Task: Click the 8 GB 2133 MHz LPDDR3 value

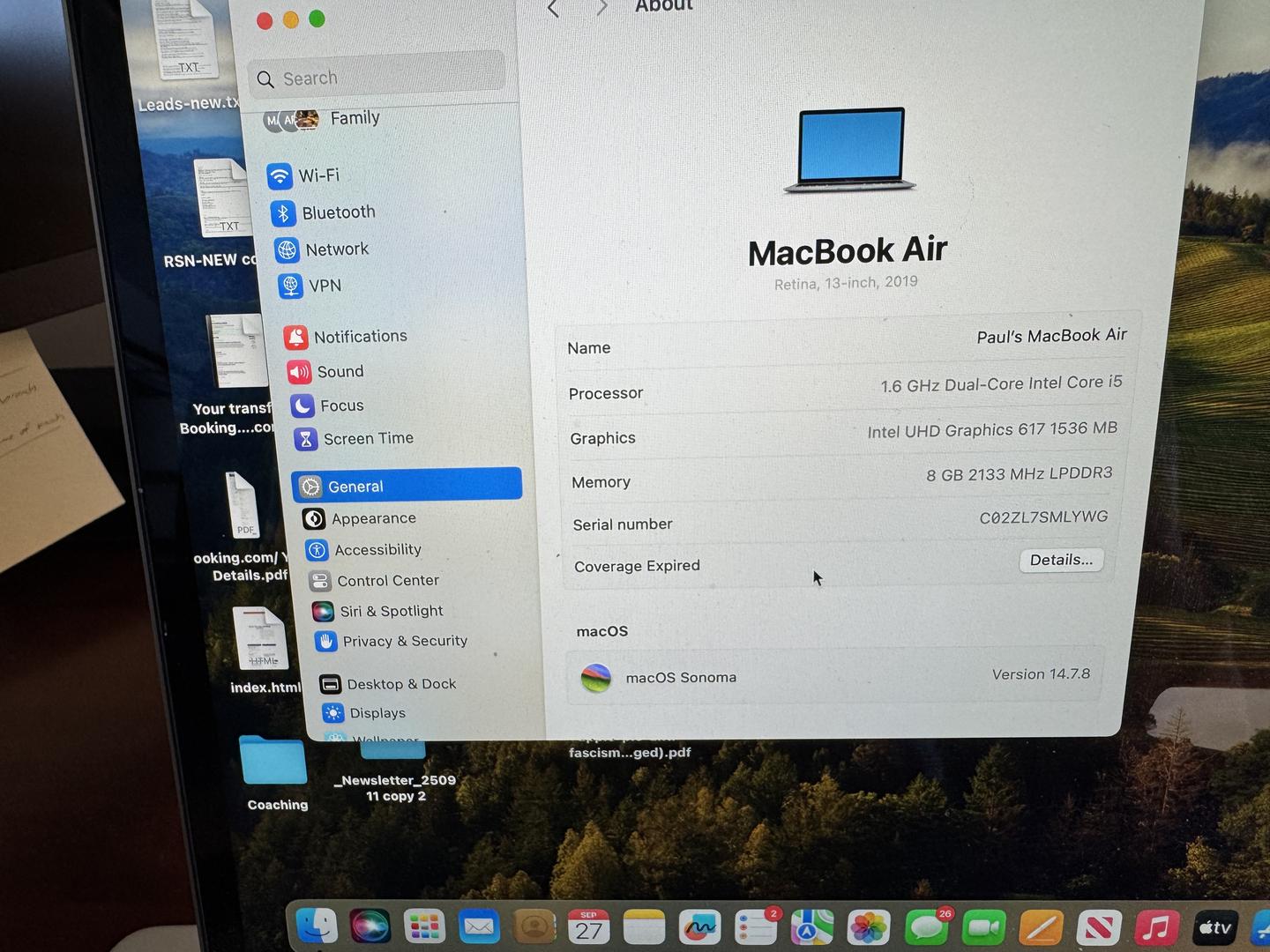Action: point(1019,474)
